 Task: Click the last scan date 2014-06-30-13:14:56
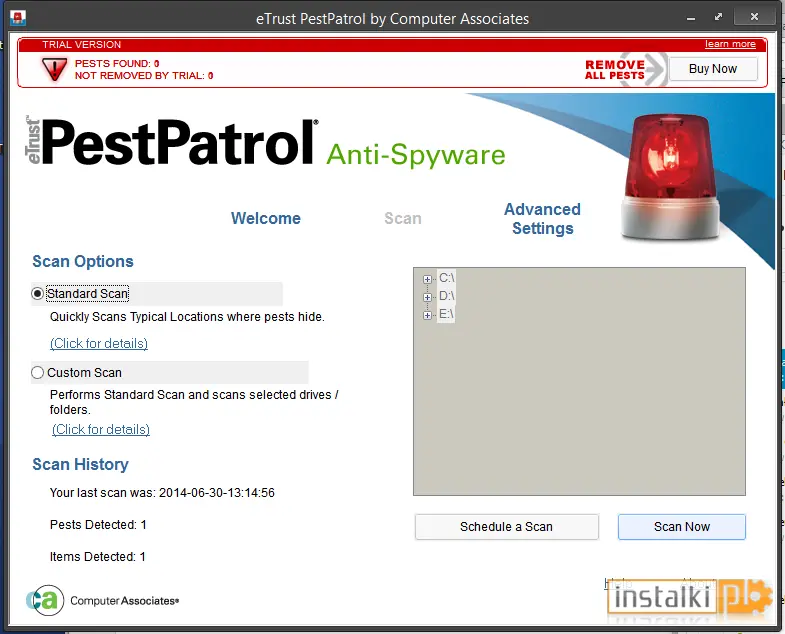pyautogui.click(x=217, y=493)
